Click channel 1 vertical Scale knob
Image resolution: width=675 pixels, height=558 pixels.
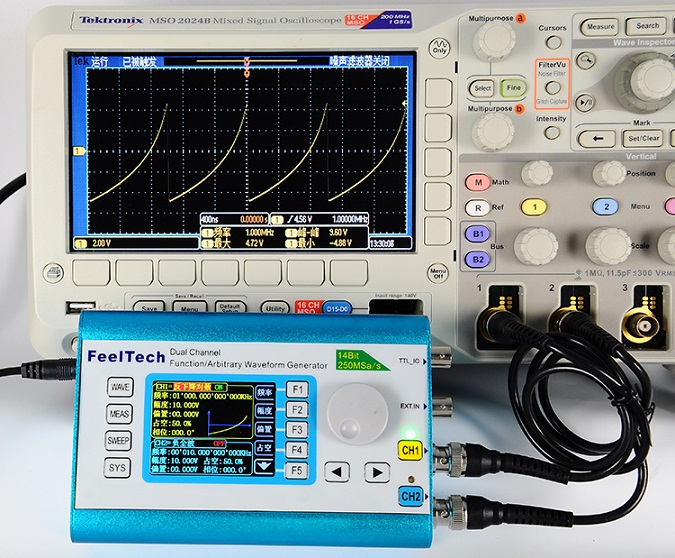click(536, 246)
